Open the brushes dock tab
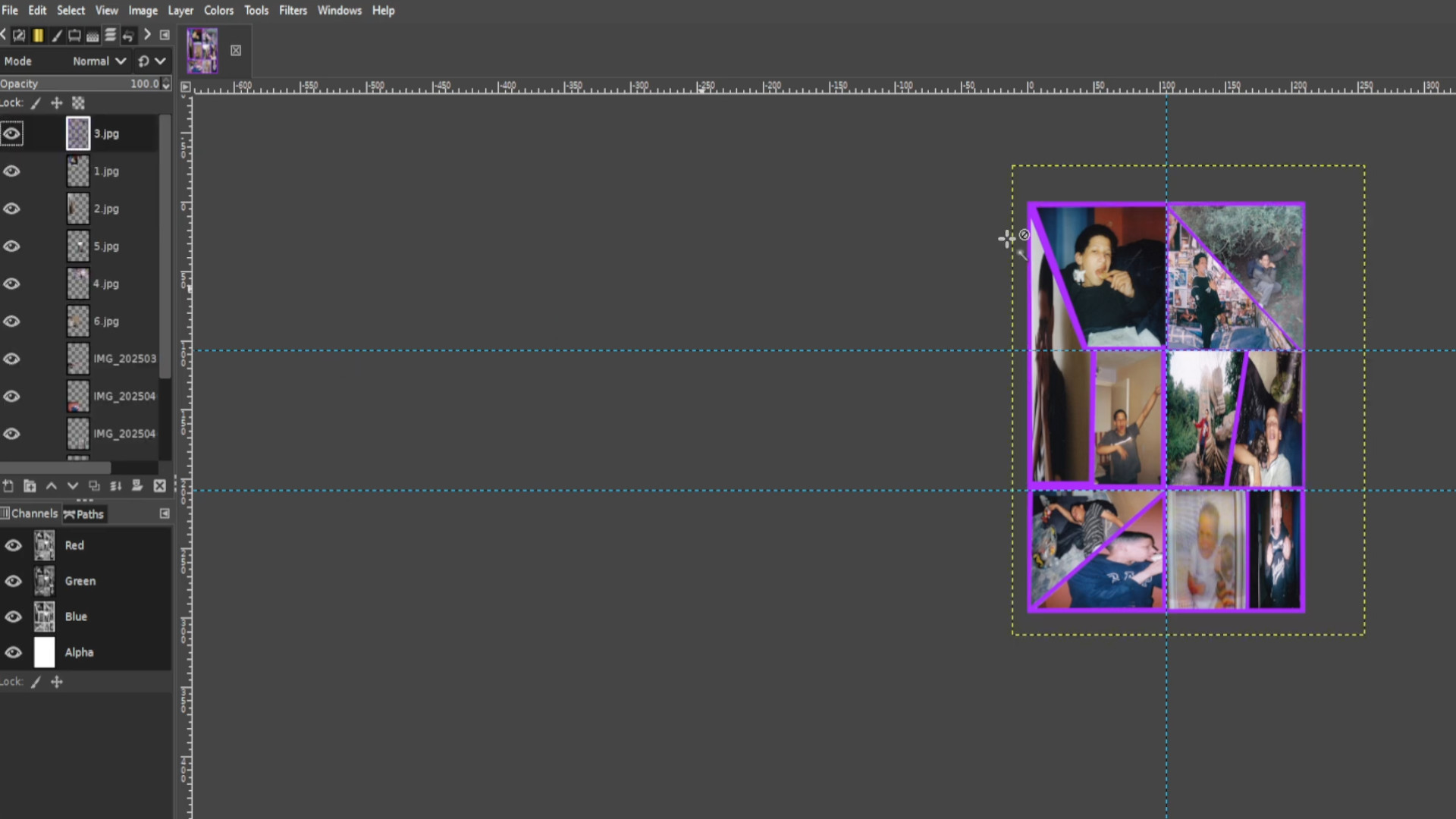 pyautogui.click(x=56, y=35)
